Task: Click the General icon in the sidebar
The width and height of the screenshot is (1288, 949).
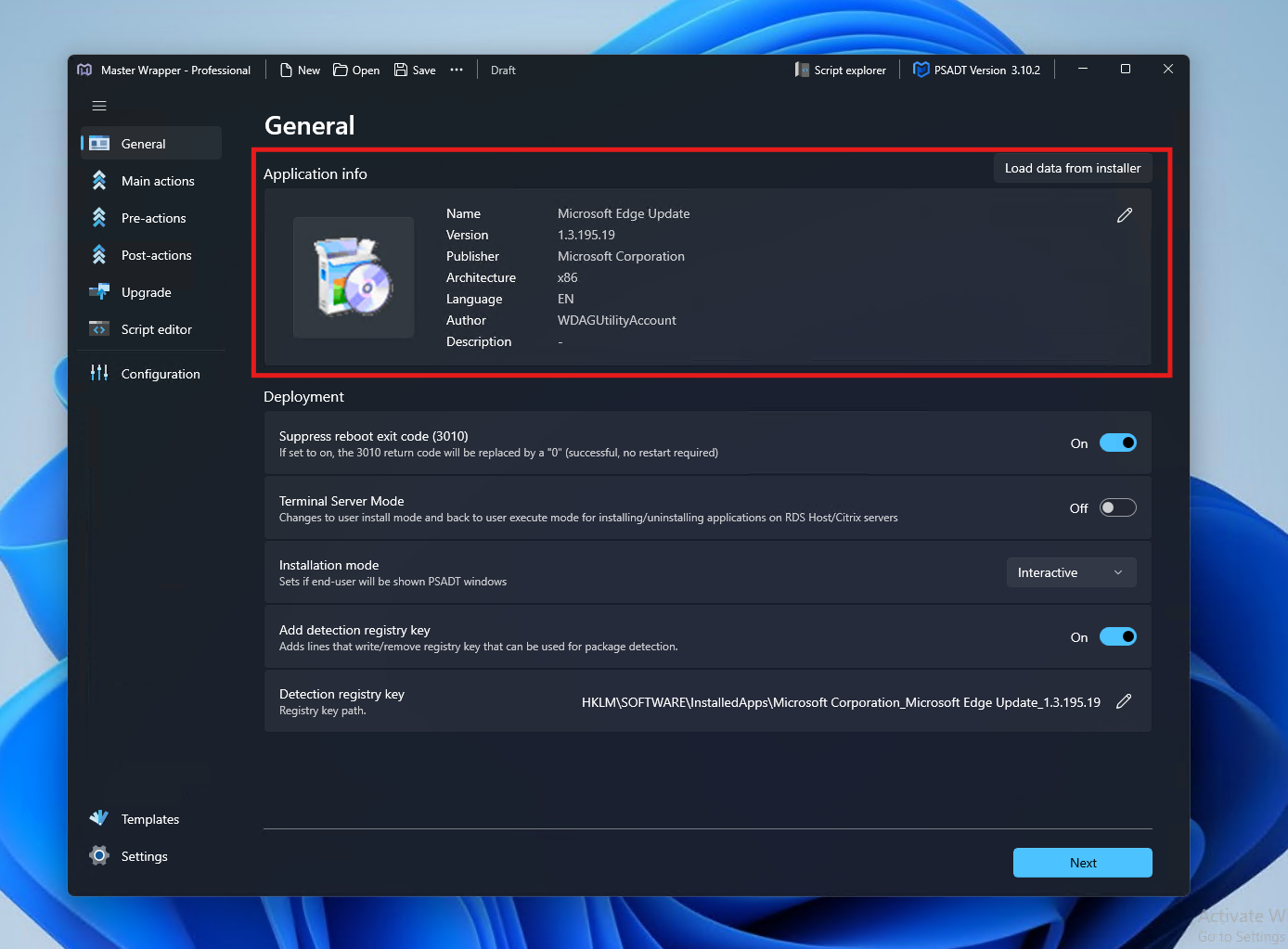Action: click(x=99, y=144)
